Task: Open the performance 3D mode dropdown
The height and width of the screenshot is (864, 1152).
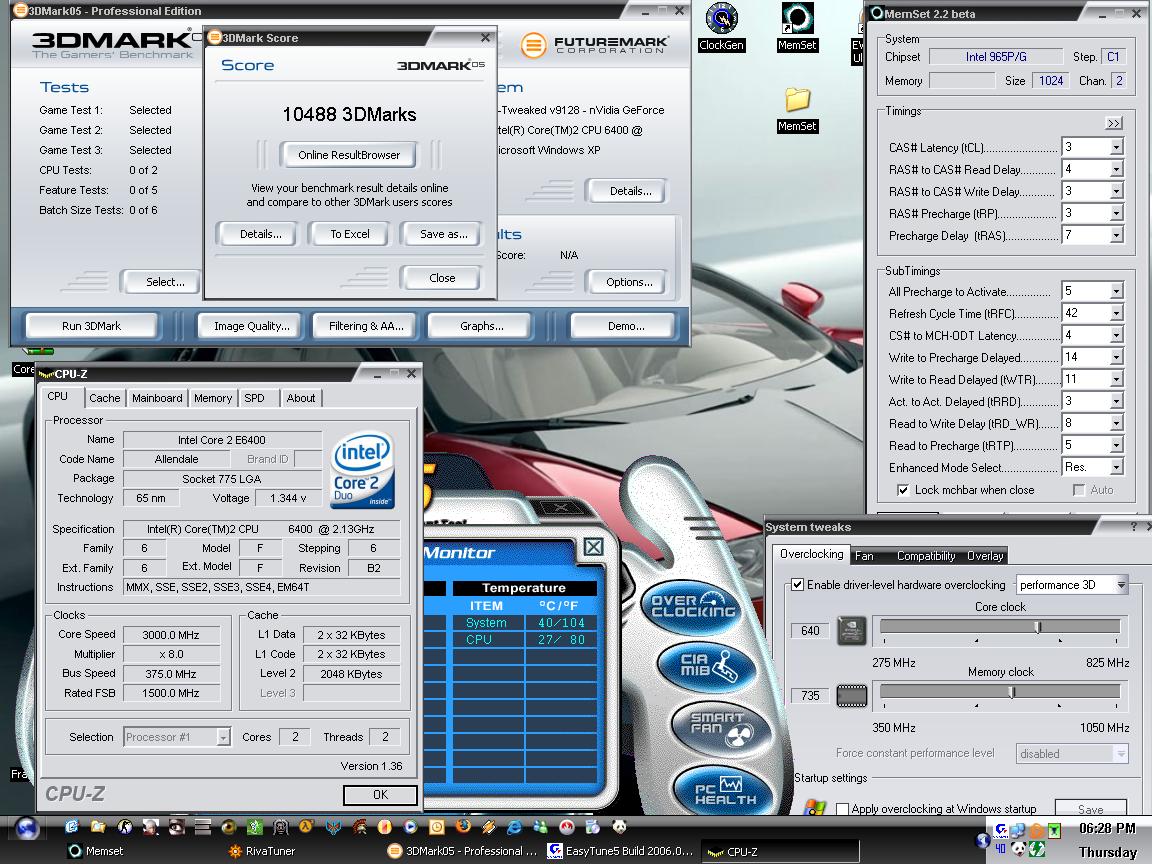Action: 1121,585
